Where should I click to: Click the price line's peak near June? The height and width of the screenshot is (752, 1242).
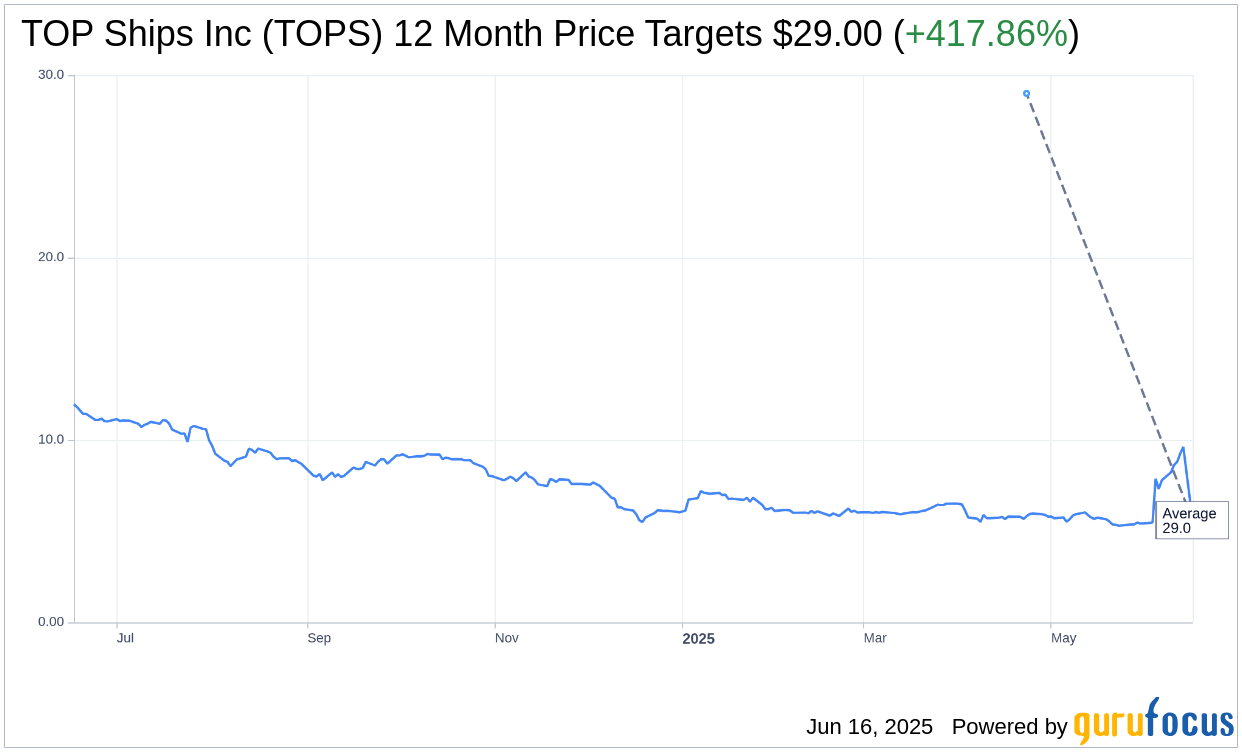coord(1183,448)
